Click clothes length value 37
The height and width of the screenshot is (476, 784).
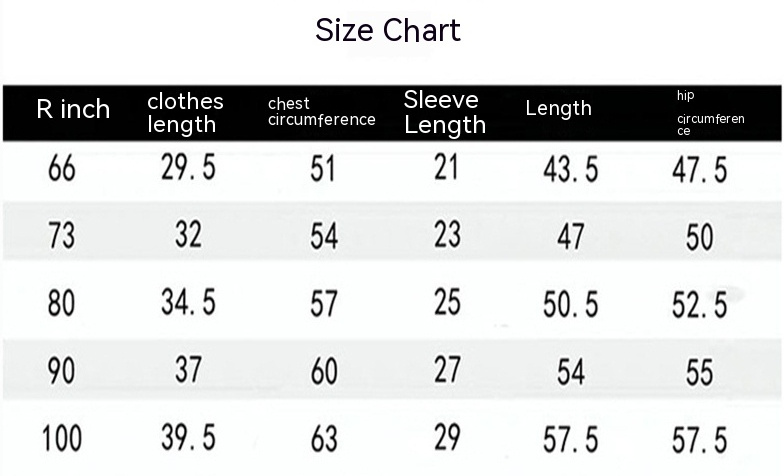(188, 369)
